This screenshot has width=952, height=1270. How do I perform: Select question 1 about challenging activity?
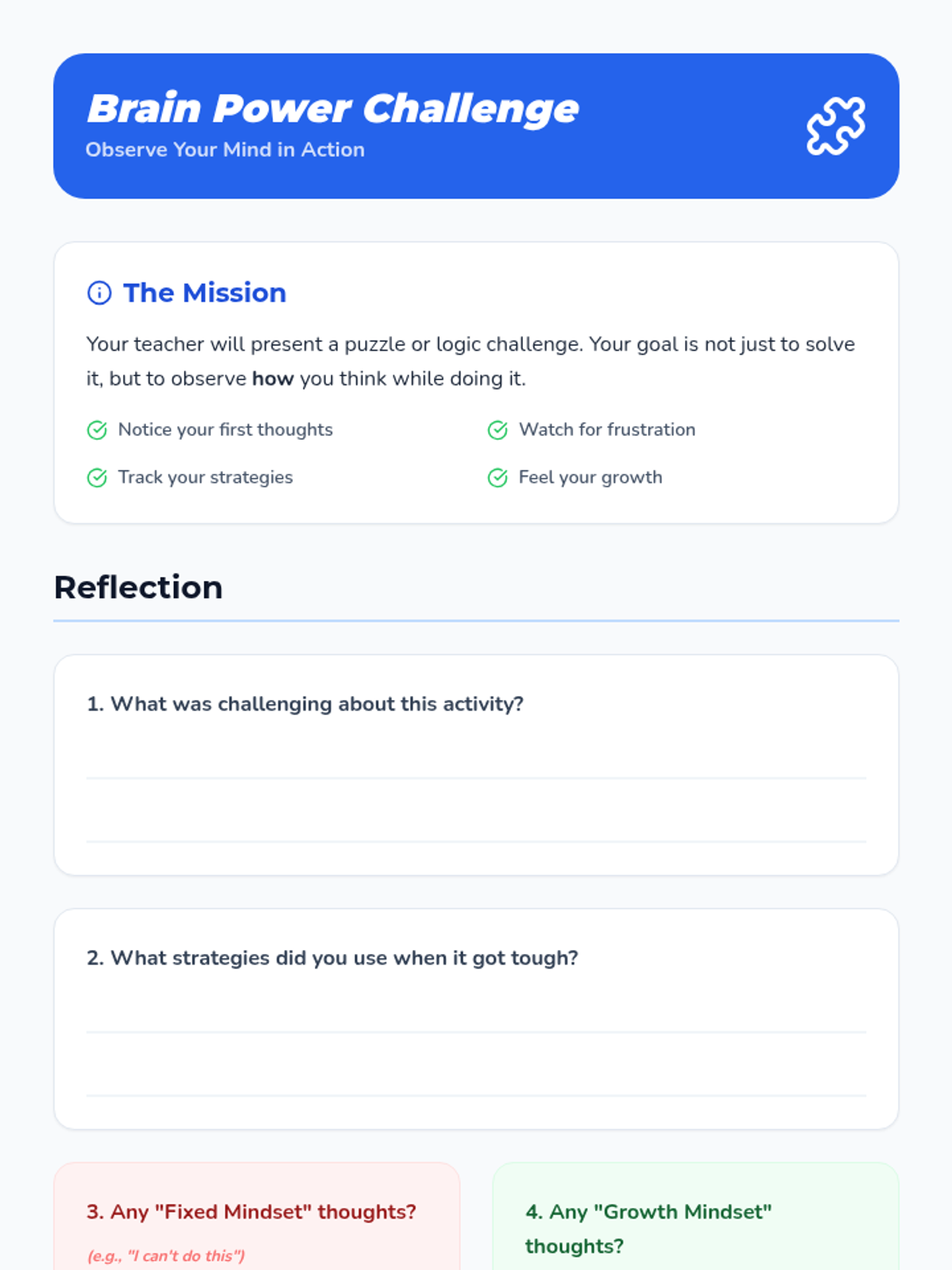tap(305, 704)
